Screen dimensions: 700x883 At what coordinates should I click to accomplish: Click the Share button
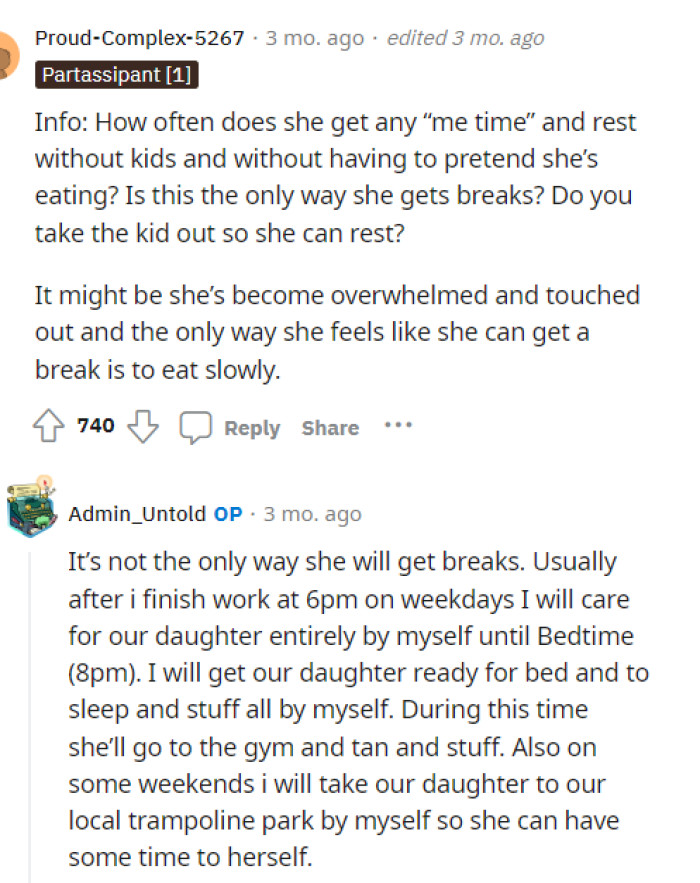329,428
